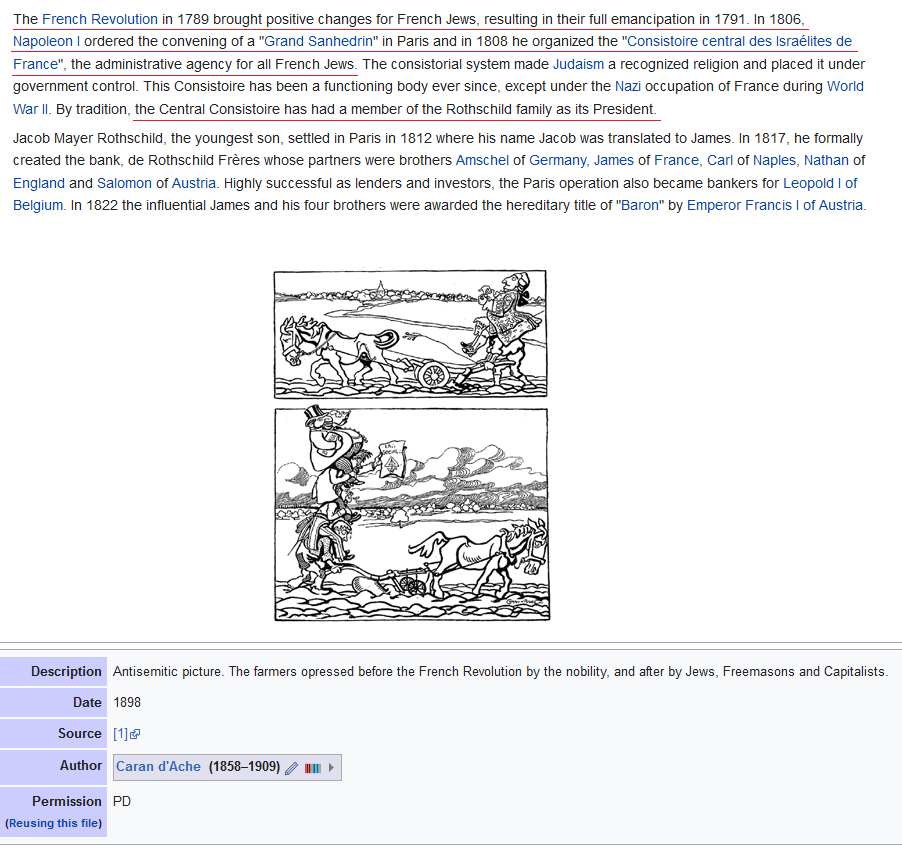
Task: Open Consistoire central des Israélites de link
Action: coord(739,41)
